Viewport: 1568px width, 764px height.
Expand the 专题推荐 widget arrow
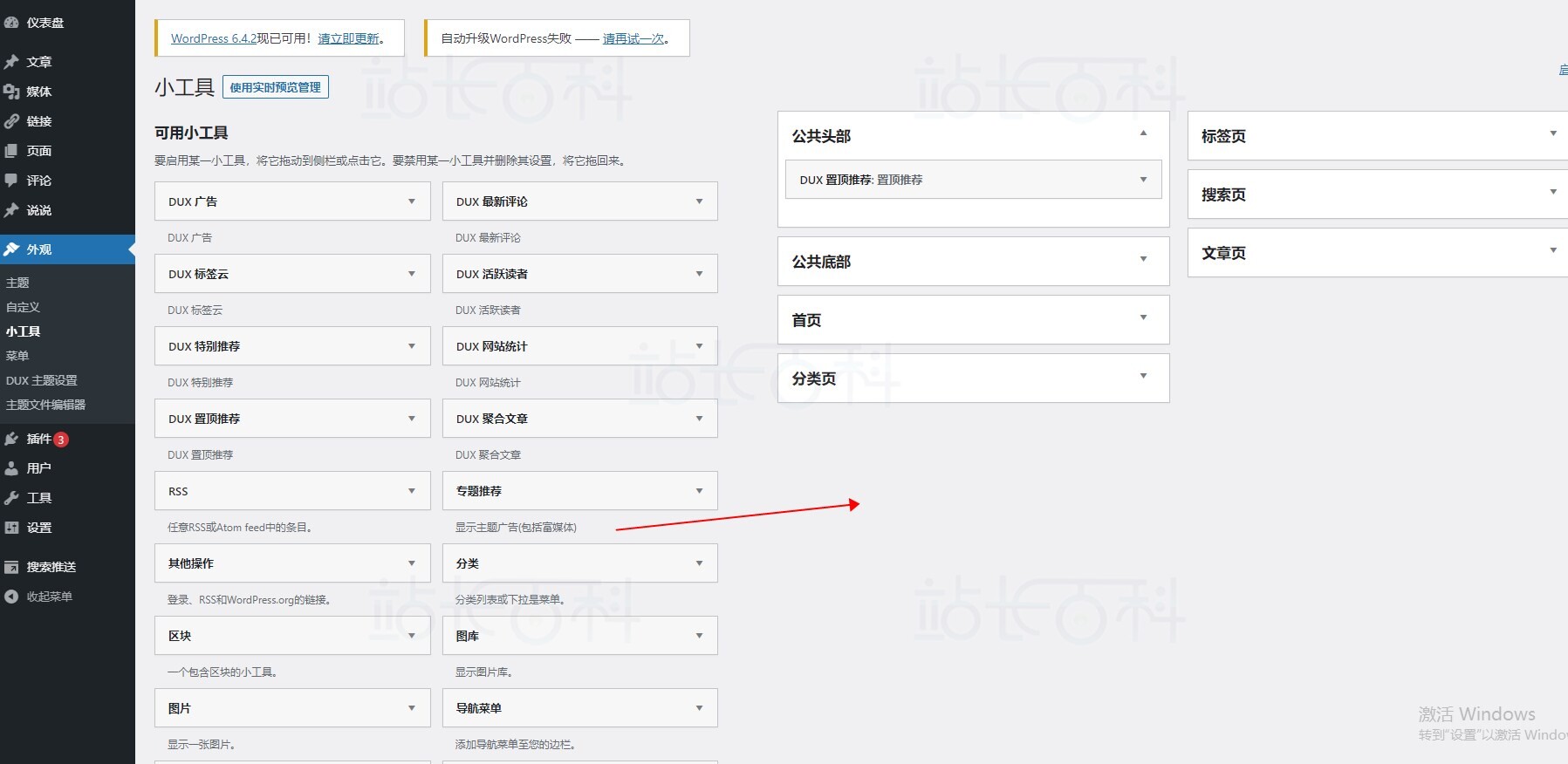coord(699,491)
